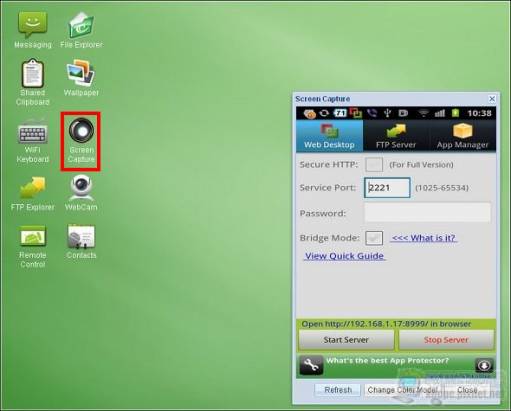This screenshot has width=511, height=411.
Task: Click the Stop Server button
Action: pos(446,340)
